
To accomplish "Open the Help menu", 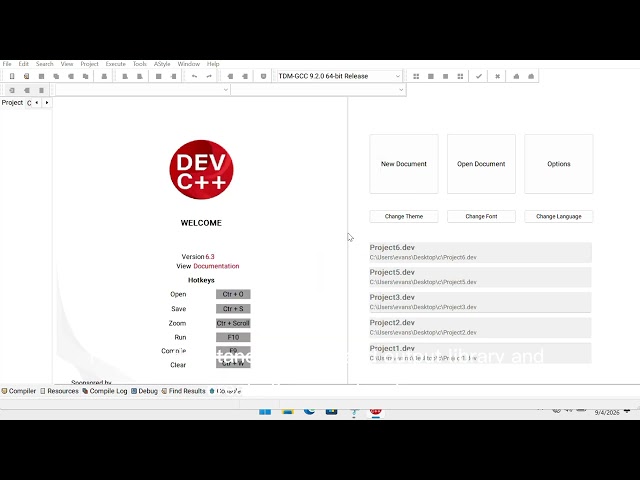I will [213, 64].
